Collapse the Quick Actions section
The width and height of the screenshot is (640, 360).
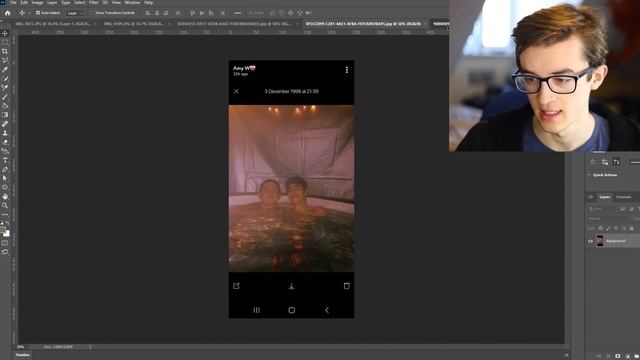click(589, 175)
